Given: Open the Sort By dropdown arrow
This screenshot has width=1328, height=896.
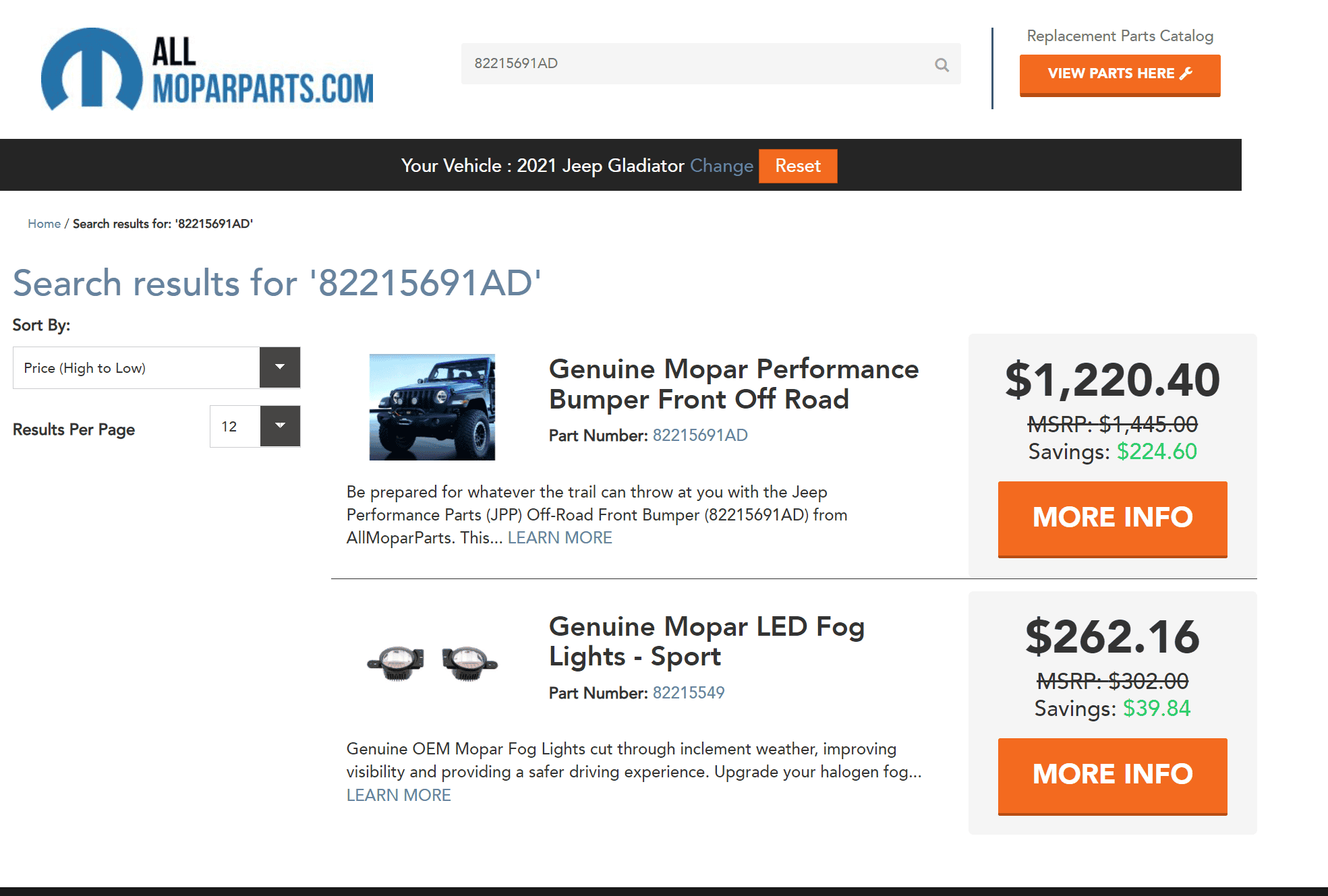Looking at the screenshot, I should 280,367.
